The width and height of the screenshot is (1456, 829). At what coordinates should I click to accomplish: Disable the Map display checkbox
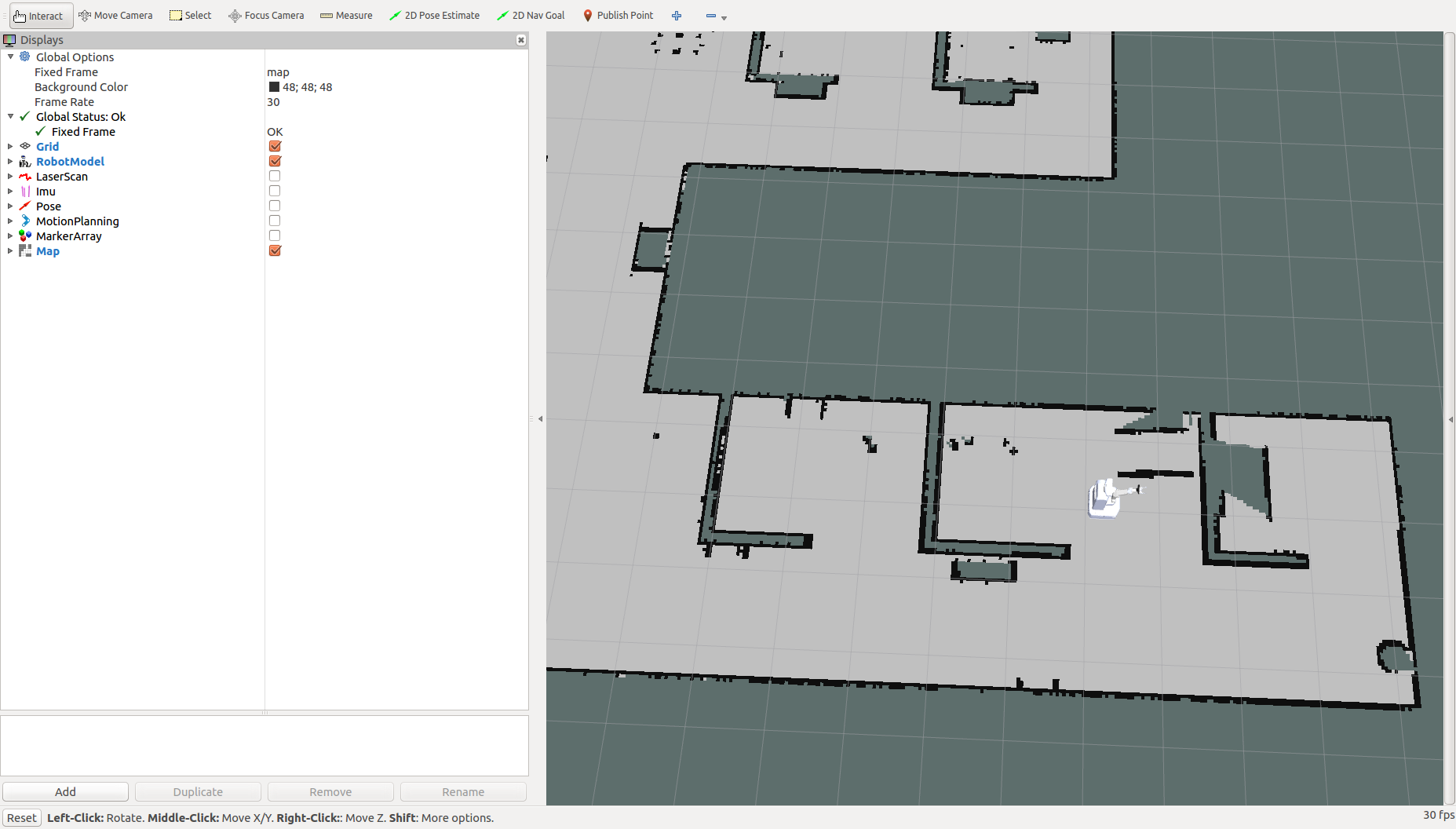[x=275, y=251]
